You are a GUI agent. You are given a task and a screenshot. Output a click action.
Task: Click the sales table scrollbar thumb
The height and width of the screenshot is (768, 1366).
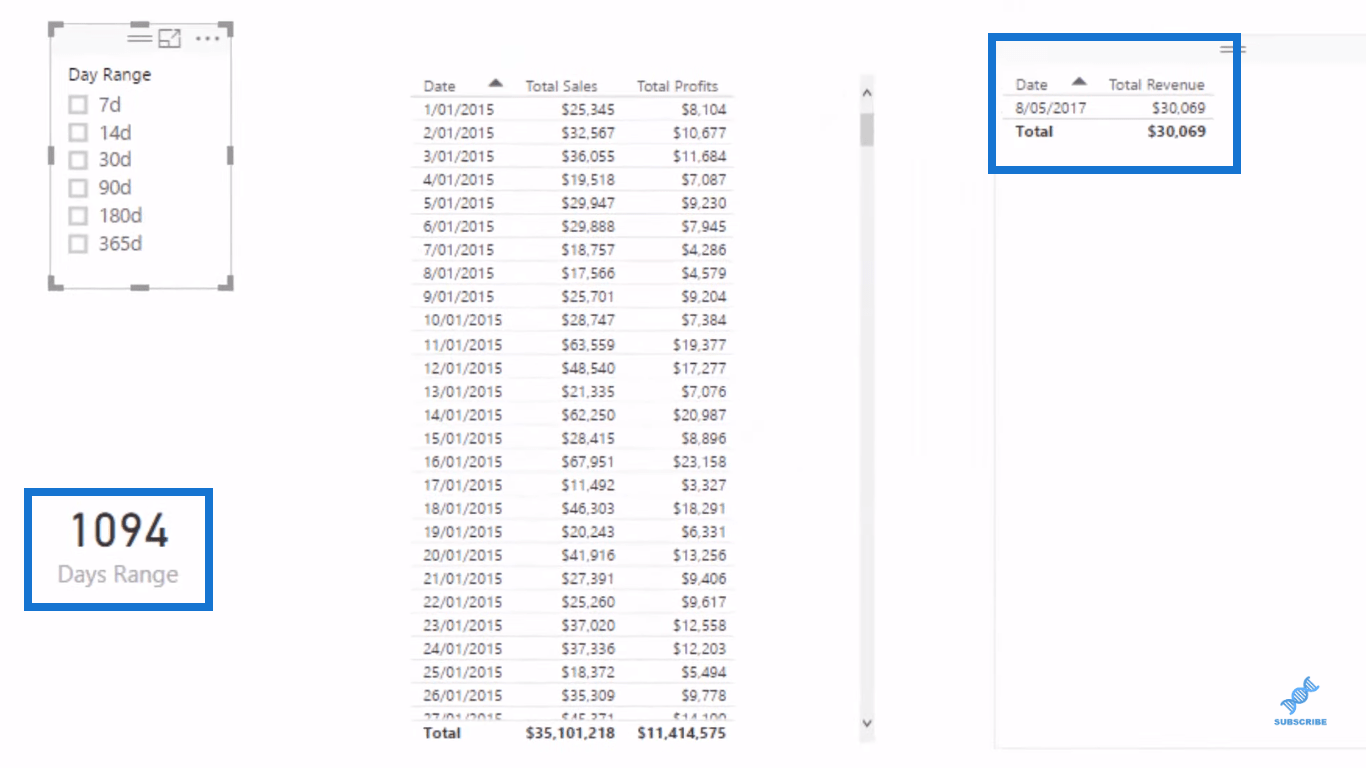[867, 130]
